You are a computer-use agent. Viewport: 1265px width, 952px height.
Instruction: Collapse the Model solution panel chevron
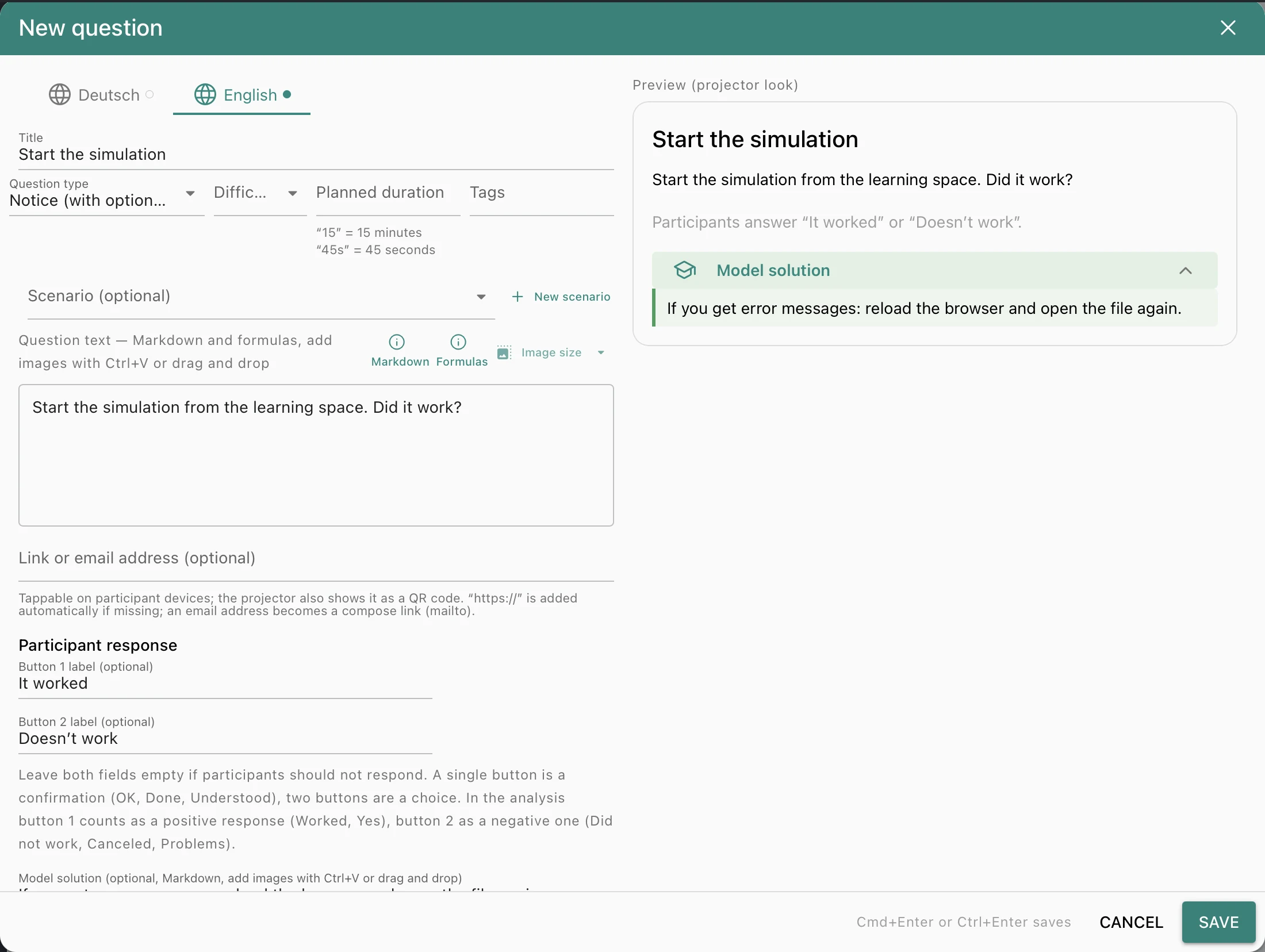(1186, 271)
